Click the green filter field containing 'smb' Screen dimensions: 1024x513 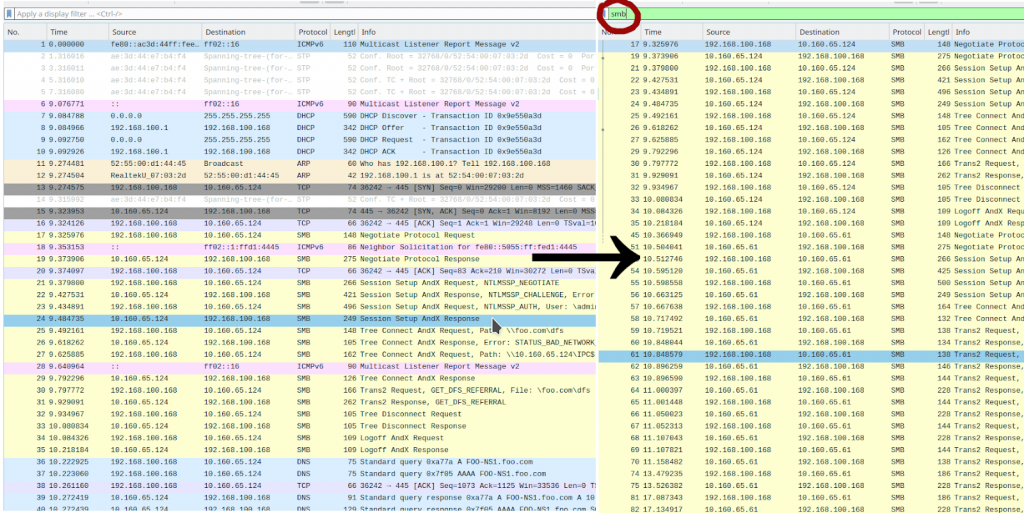click(x=816, y=13)
